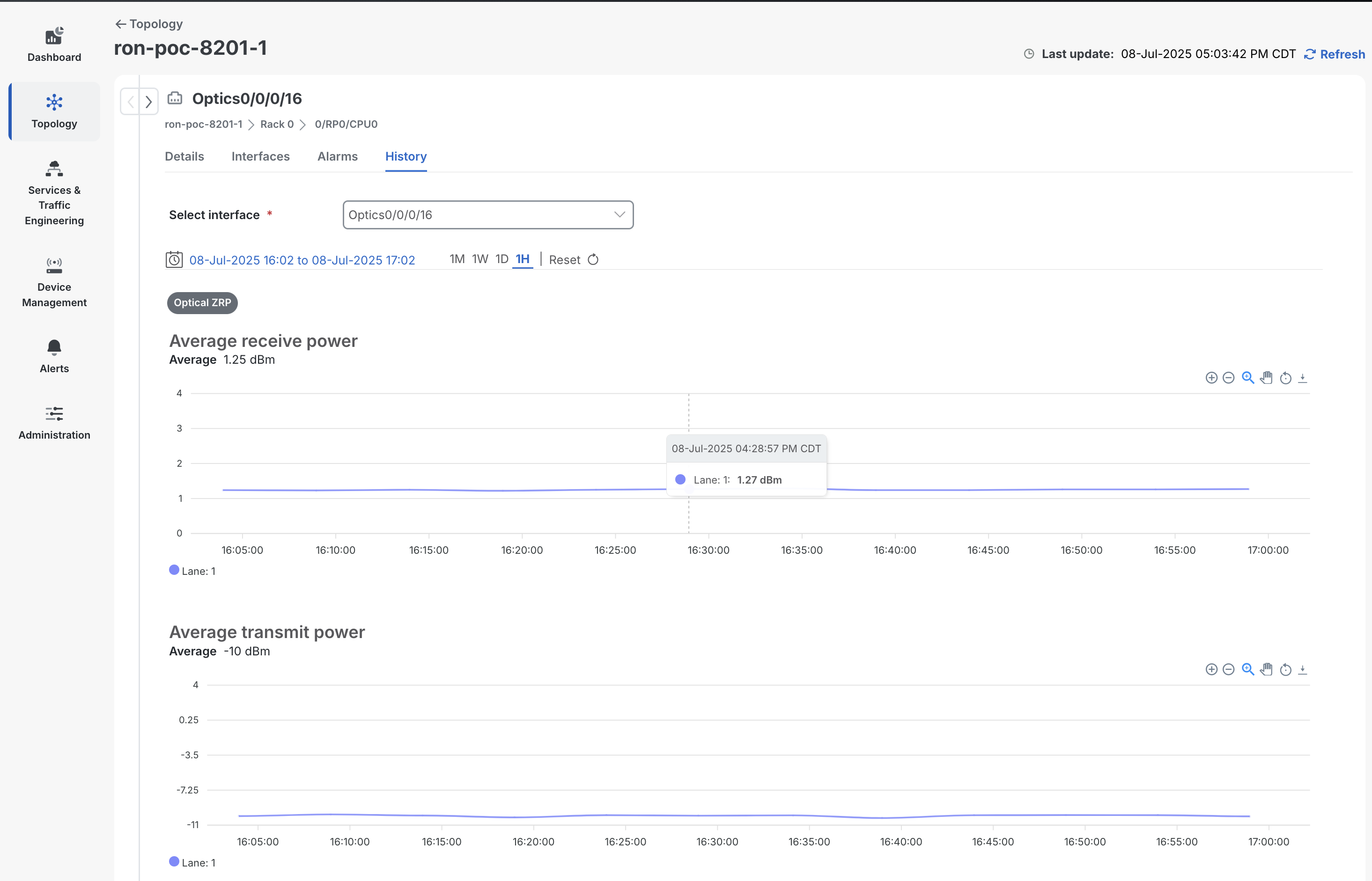Reset zoom on receive power chart

pyautogui.click(x=1286, y=378)
